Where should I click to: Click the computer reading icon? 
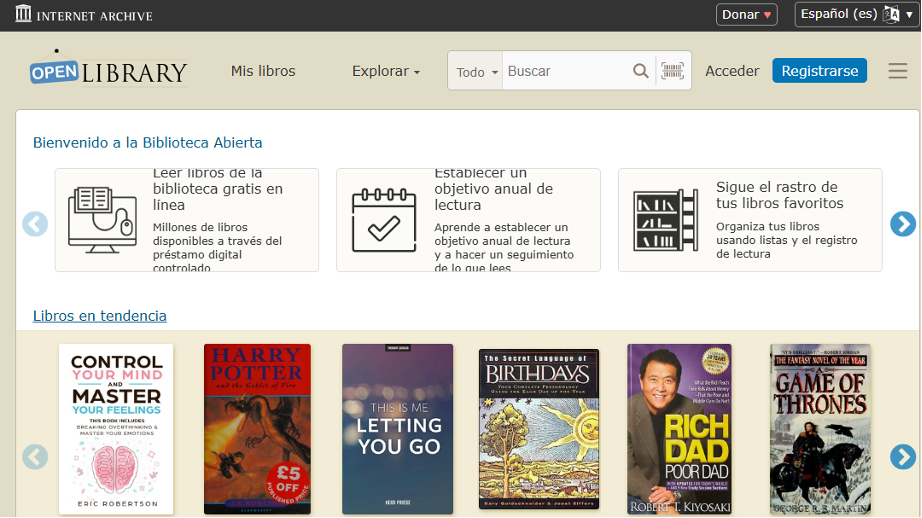pos(102,220)
